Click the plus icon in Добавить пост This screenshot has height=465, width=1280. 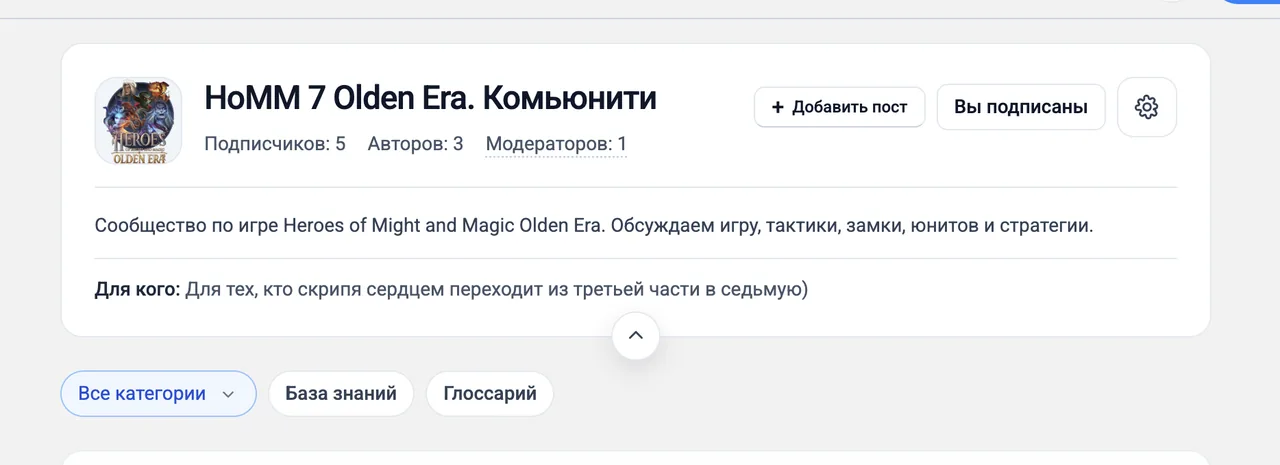click(778, 107)
